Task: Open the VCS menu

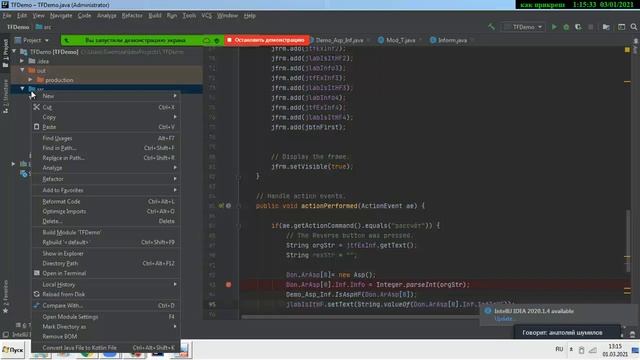Action: click(x=207, y=16)
